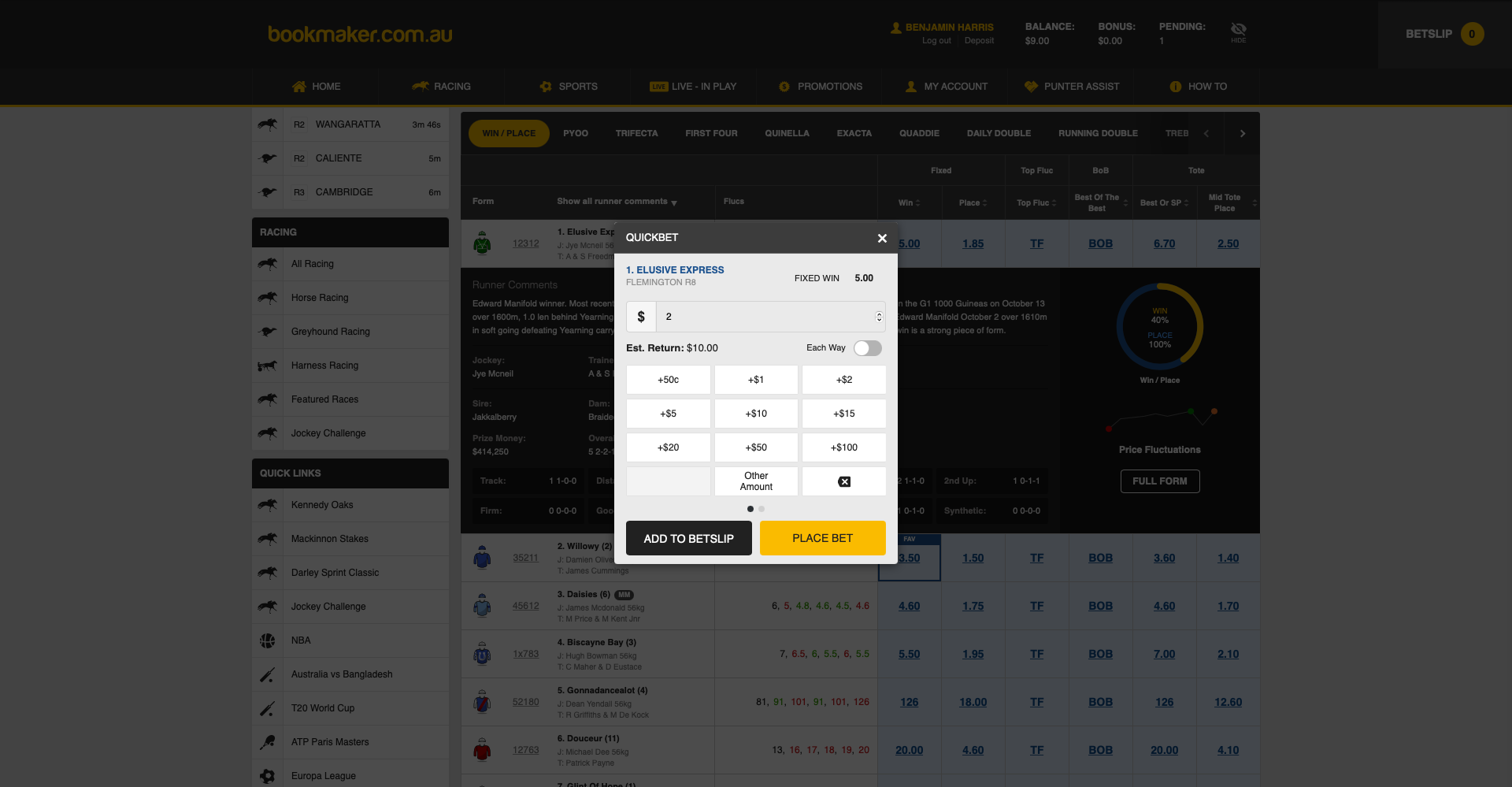Click the Biscayne Bay jockey silks icon

pos(482,654)
